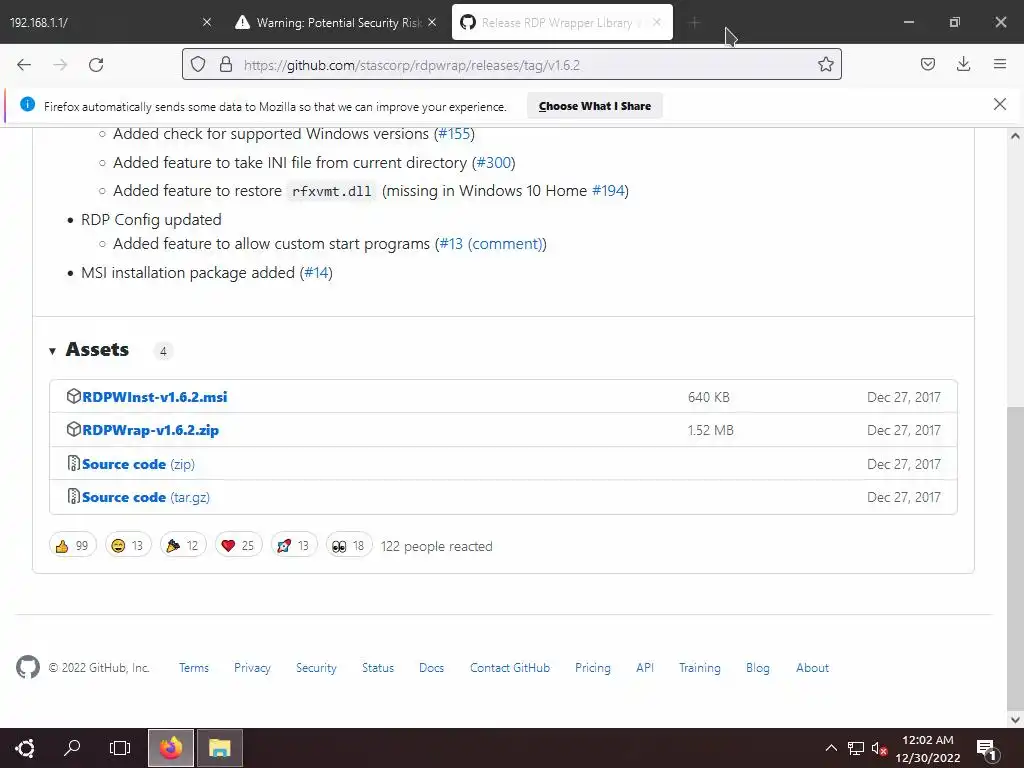Image resolution: width=1024 pixels, height=768 pixels.
Task: React with hooray party emoji (12)
Action: 183,545
